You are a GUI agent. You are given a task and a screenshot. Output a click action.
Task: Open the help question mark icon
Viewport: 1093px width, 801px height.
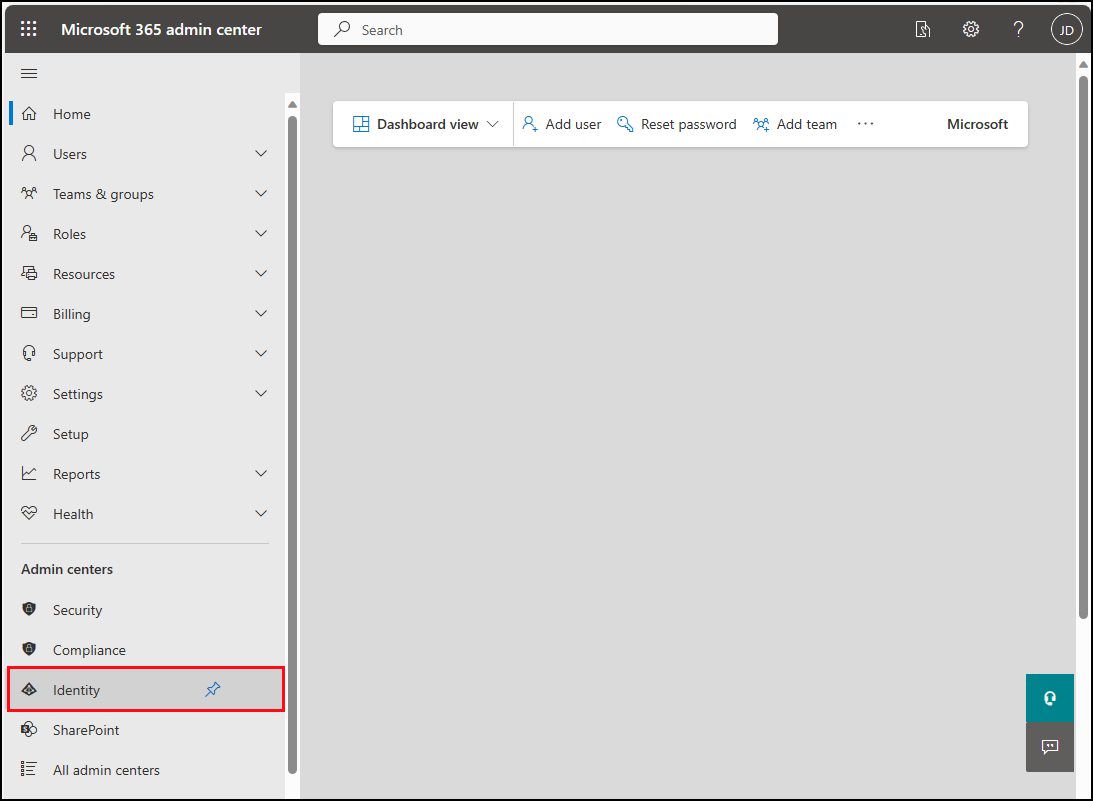[1018, 28]
